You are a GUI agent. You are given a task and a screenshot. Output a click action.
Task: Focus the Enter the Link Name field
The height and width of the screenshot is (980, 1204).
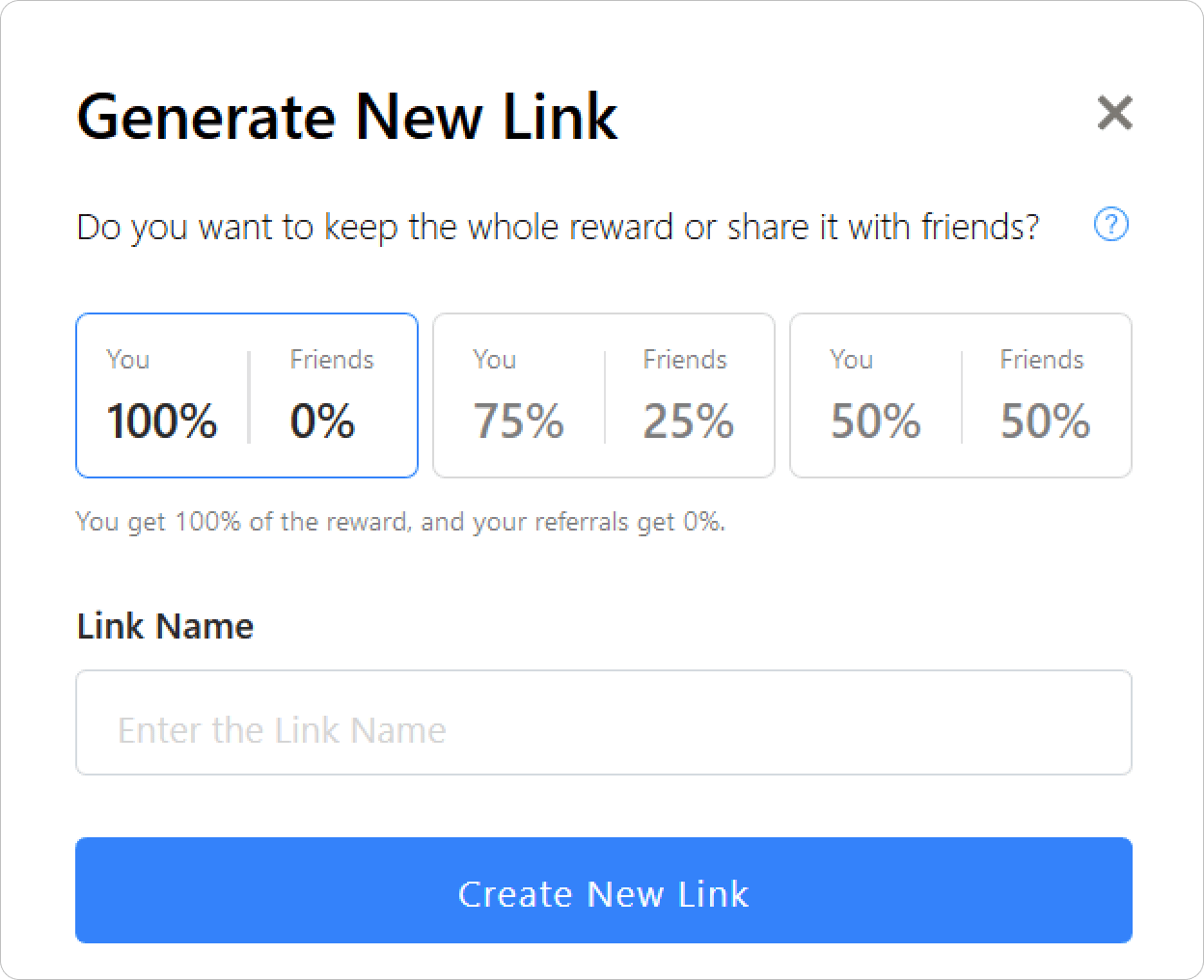click(604, 722)
